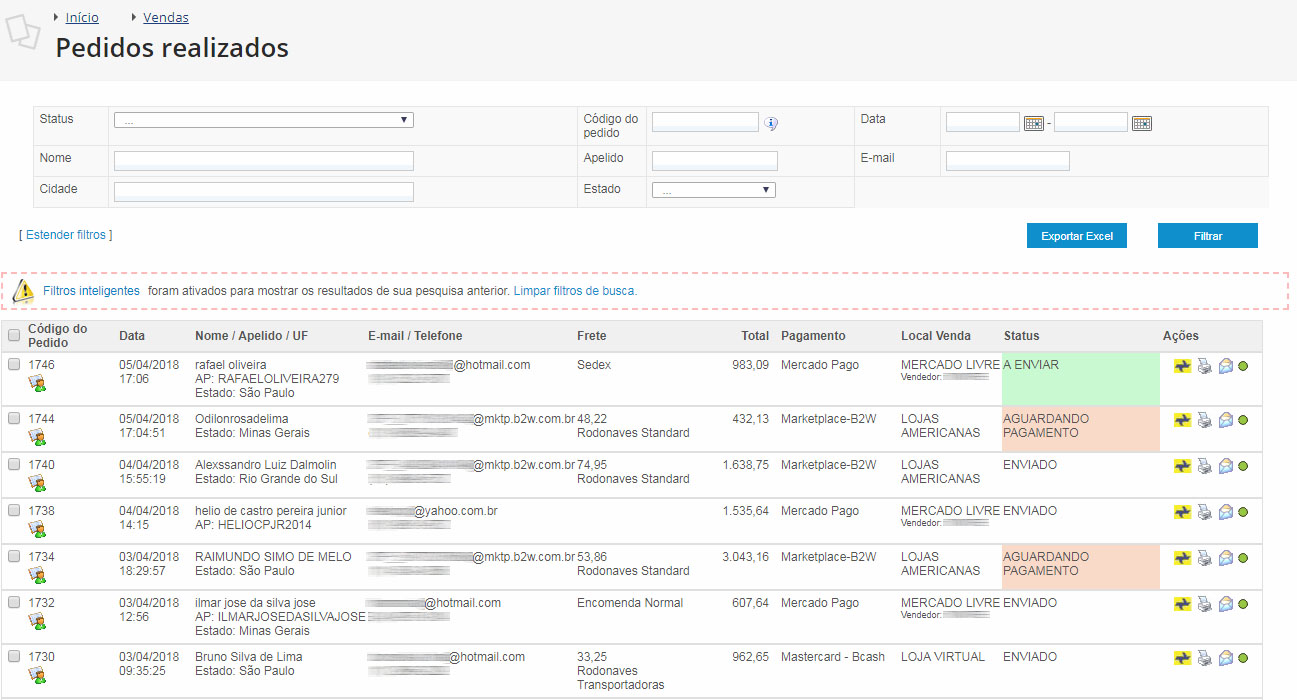The image size is (1297, 700).
Task: Go to Início breadcrumb
Action: tap(82, 17)
